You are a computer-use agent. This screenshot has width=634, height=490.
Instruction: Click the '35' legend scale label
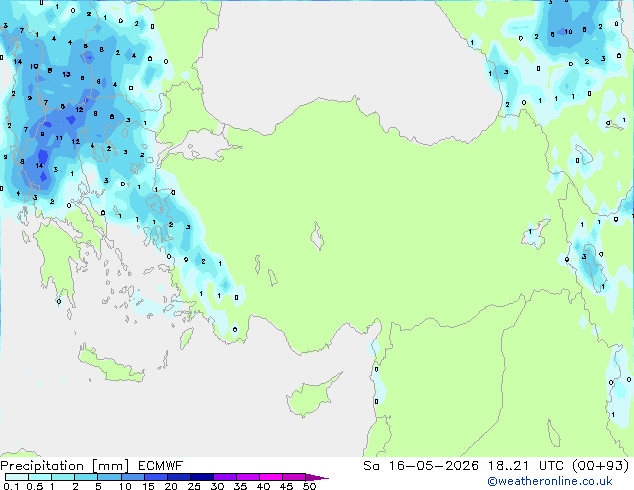coord(240,486)
